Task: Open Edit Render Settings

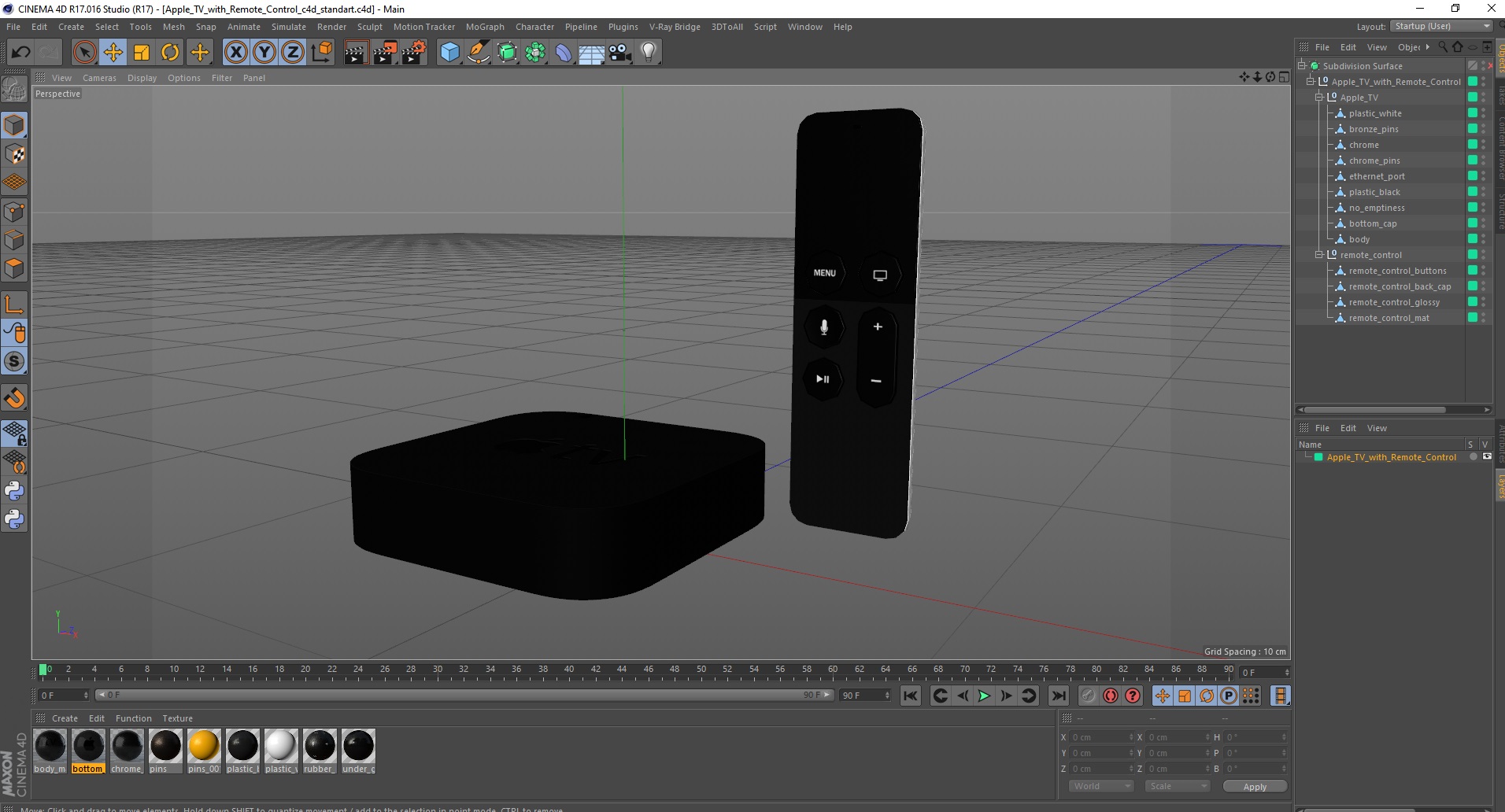Action: click(414, 53)
